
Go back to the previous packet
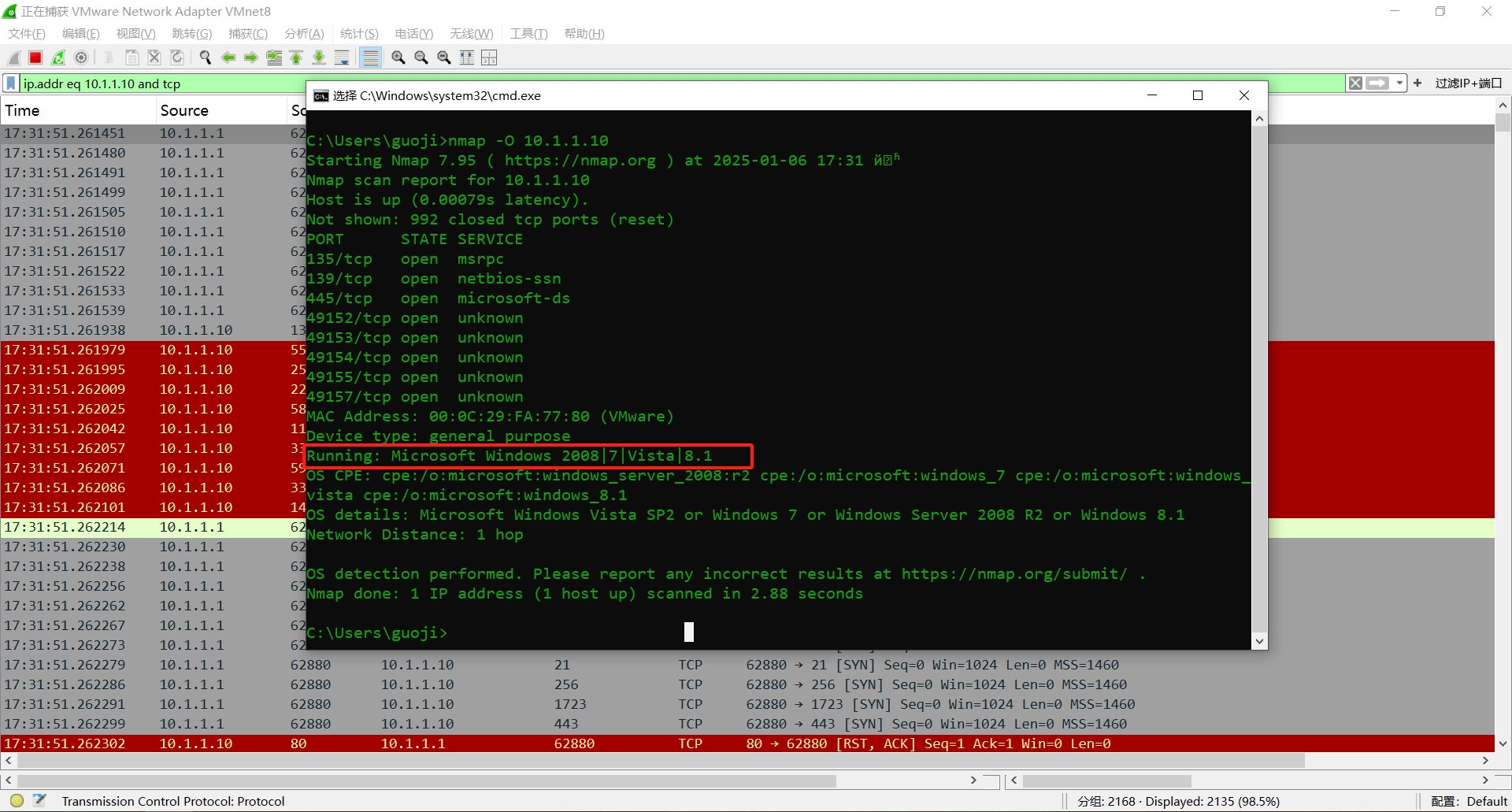[228, 57]
